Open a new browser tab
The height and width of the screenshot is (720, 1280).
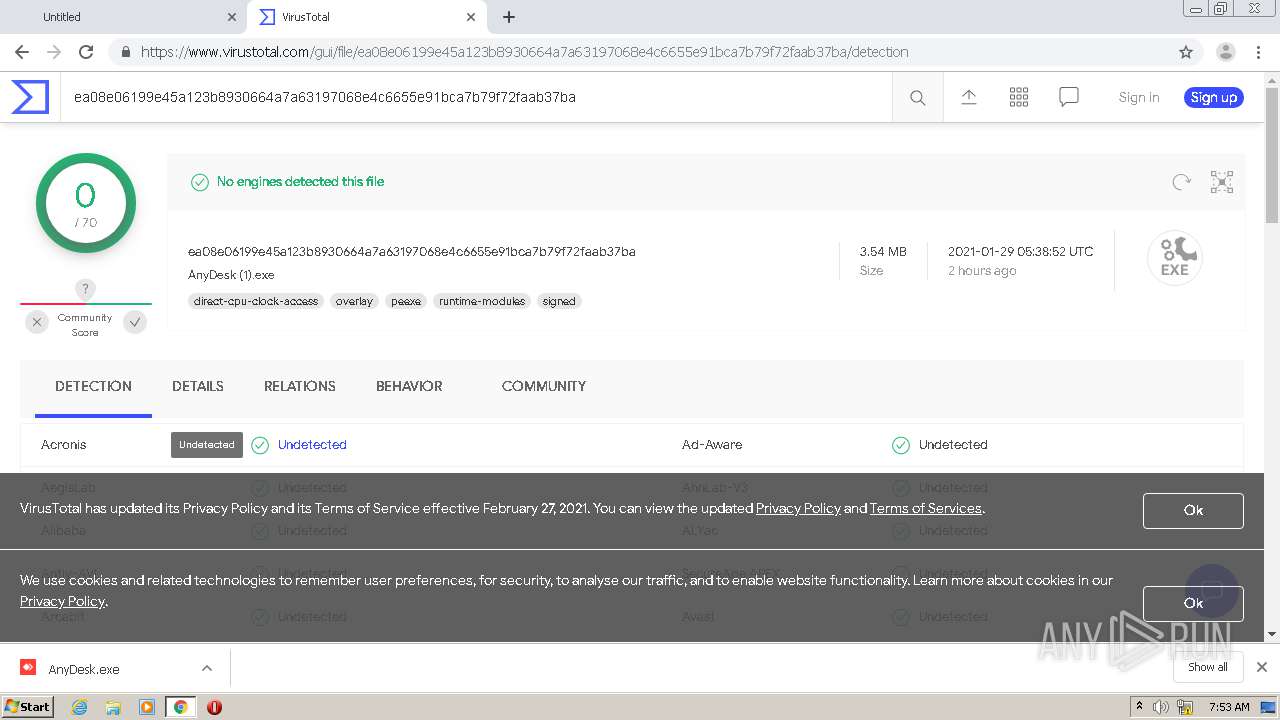(x=509, y=17)
